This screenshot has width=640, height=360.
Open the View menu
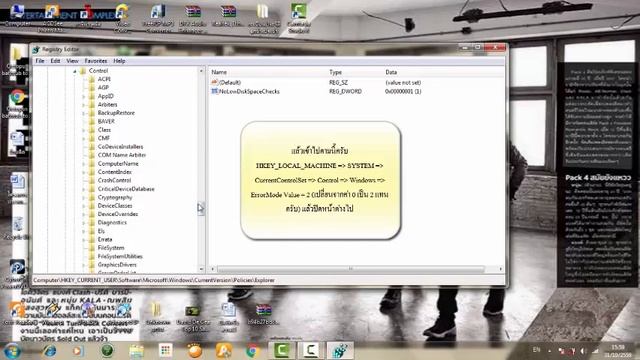(72, 61)
